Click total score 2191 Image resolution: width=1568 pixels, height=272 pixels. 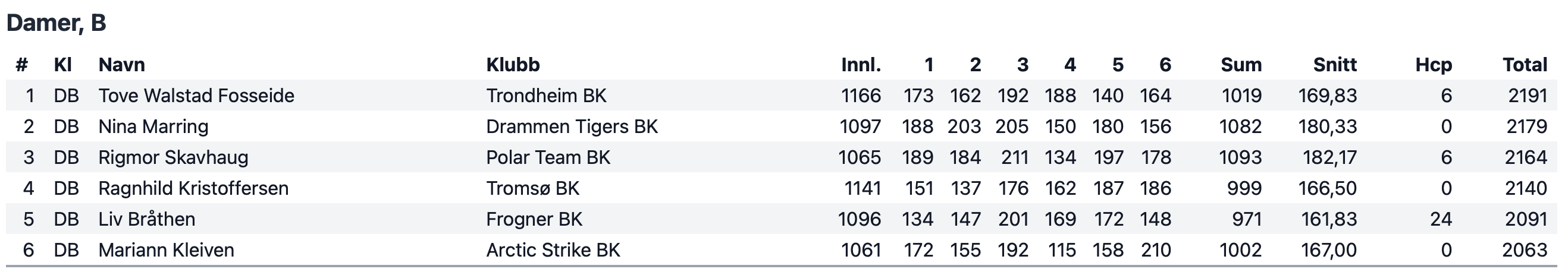[1528, 96]
